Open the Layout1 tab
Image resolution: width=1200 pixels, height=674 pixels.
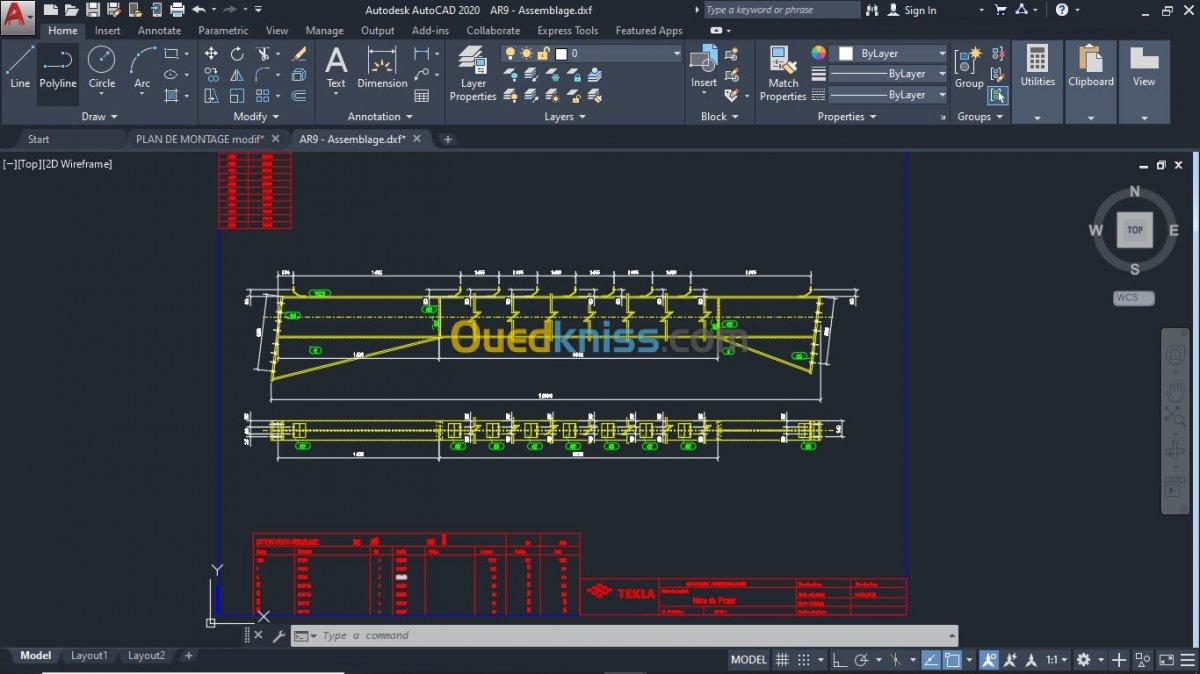click(x=89, y=656)
